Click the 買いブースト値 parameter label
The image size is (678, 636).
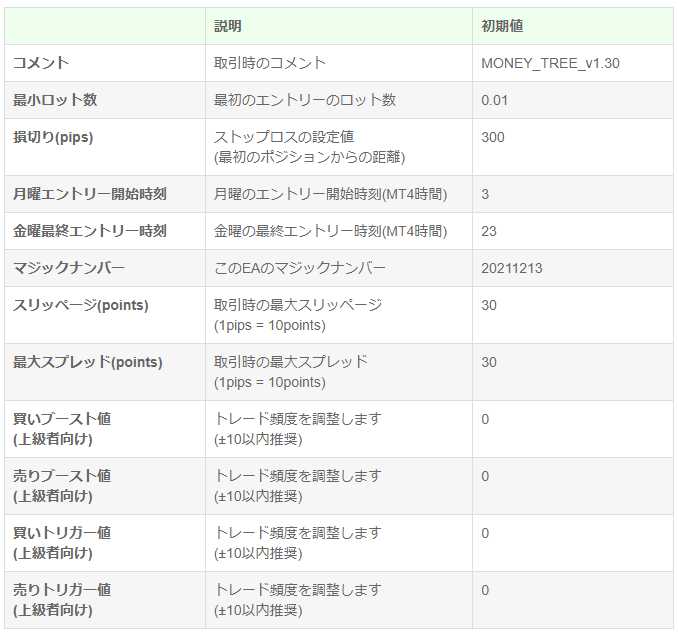(x=62, y=419)
